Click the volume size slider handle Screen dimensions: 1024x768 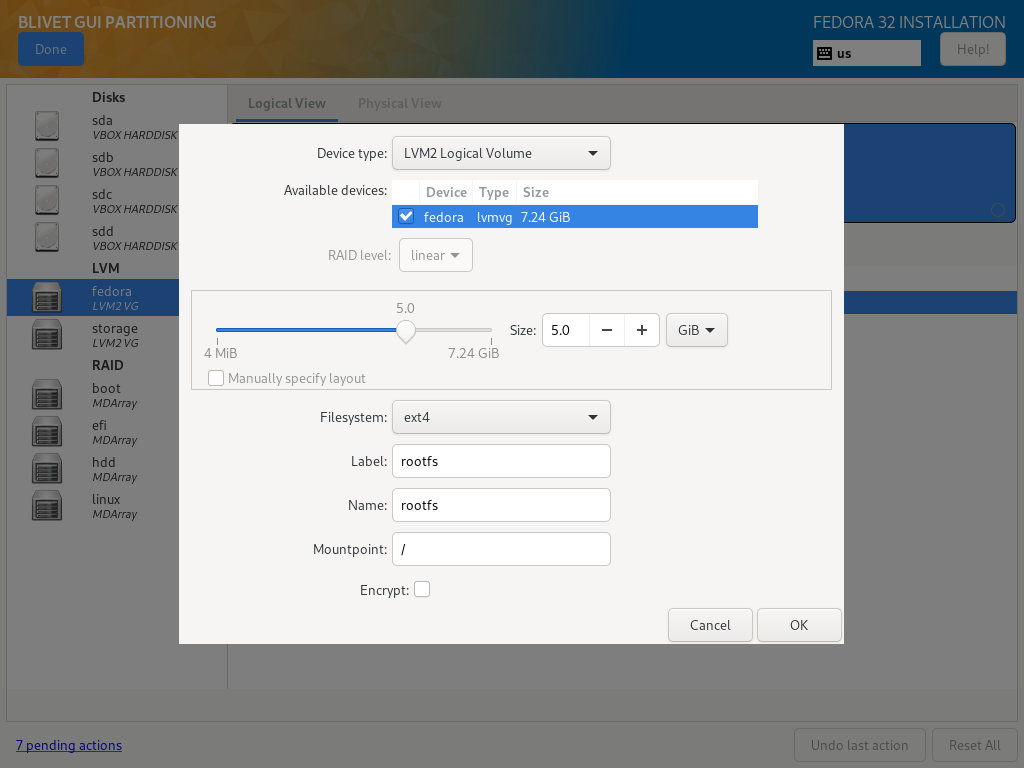405,330
